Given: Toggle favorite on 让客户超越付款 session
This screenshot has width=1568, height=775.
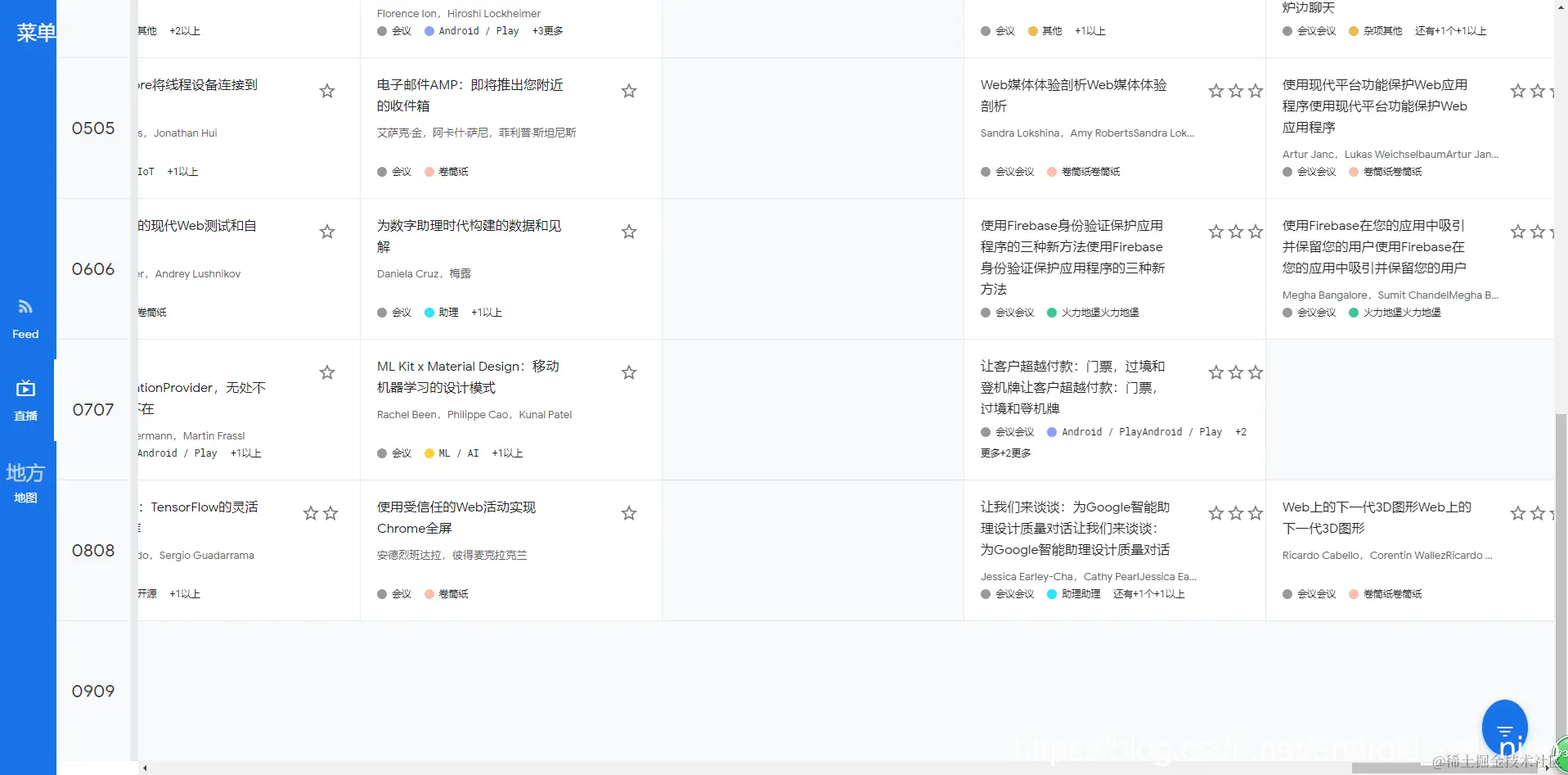Looking at the screenshot, I should pos(1215,372).
